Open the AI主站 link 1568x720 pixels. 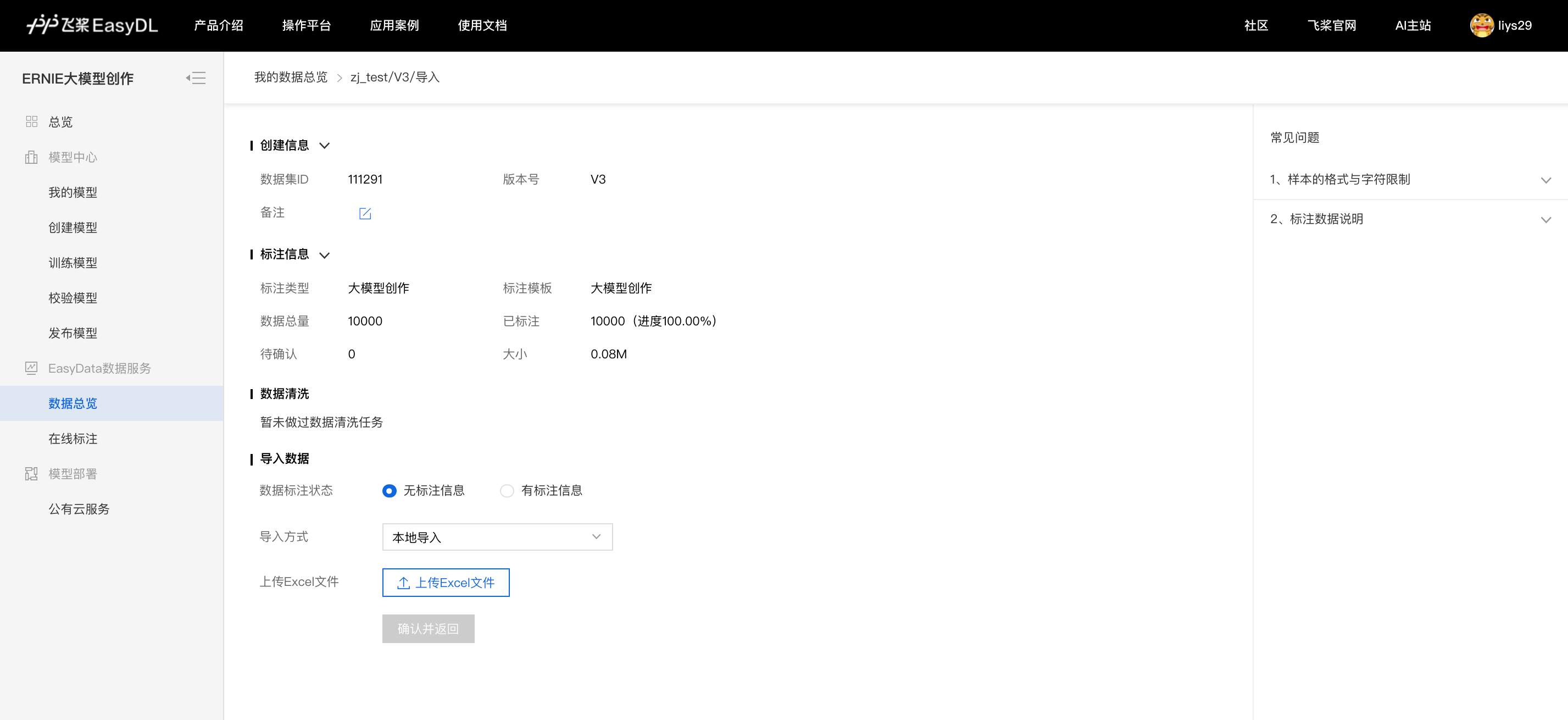tap(1413, 26)
